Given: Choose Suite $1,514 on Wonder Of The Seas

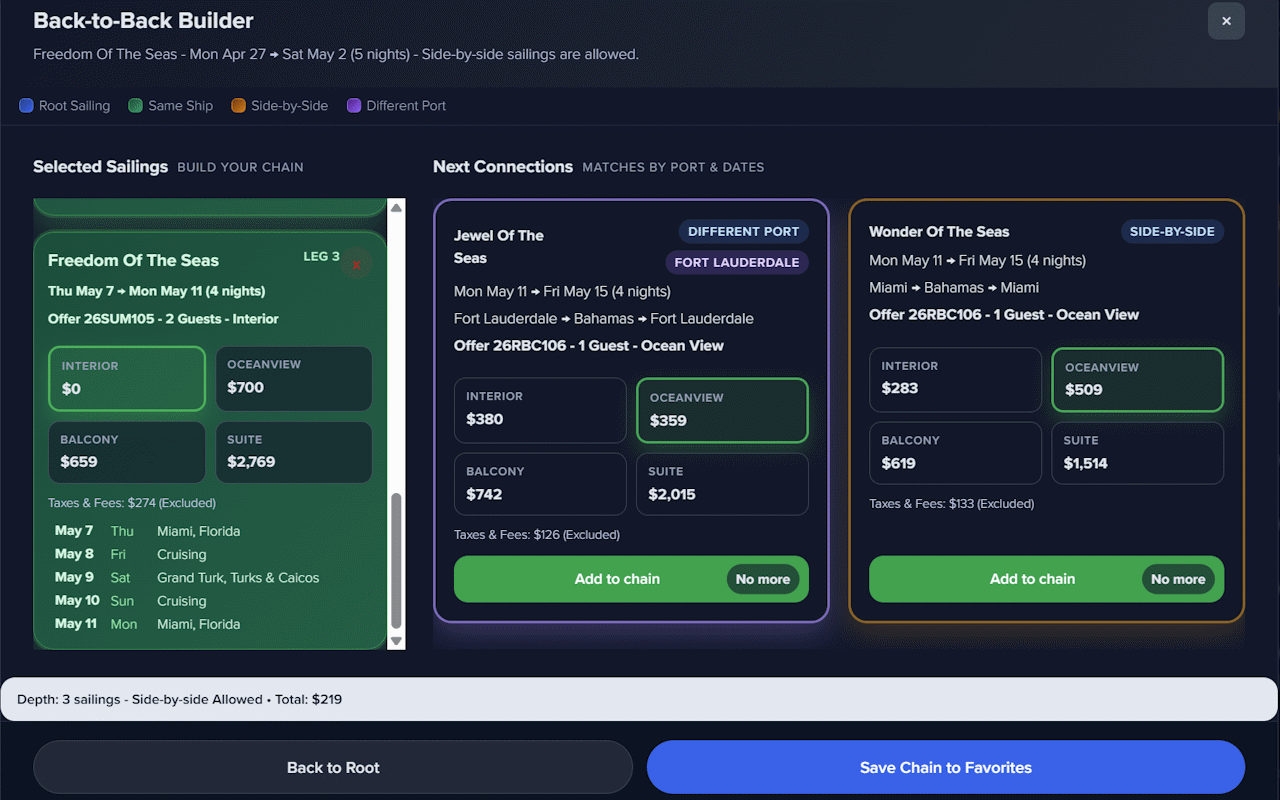Looking at the screenshot, I should [1137, 453].
